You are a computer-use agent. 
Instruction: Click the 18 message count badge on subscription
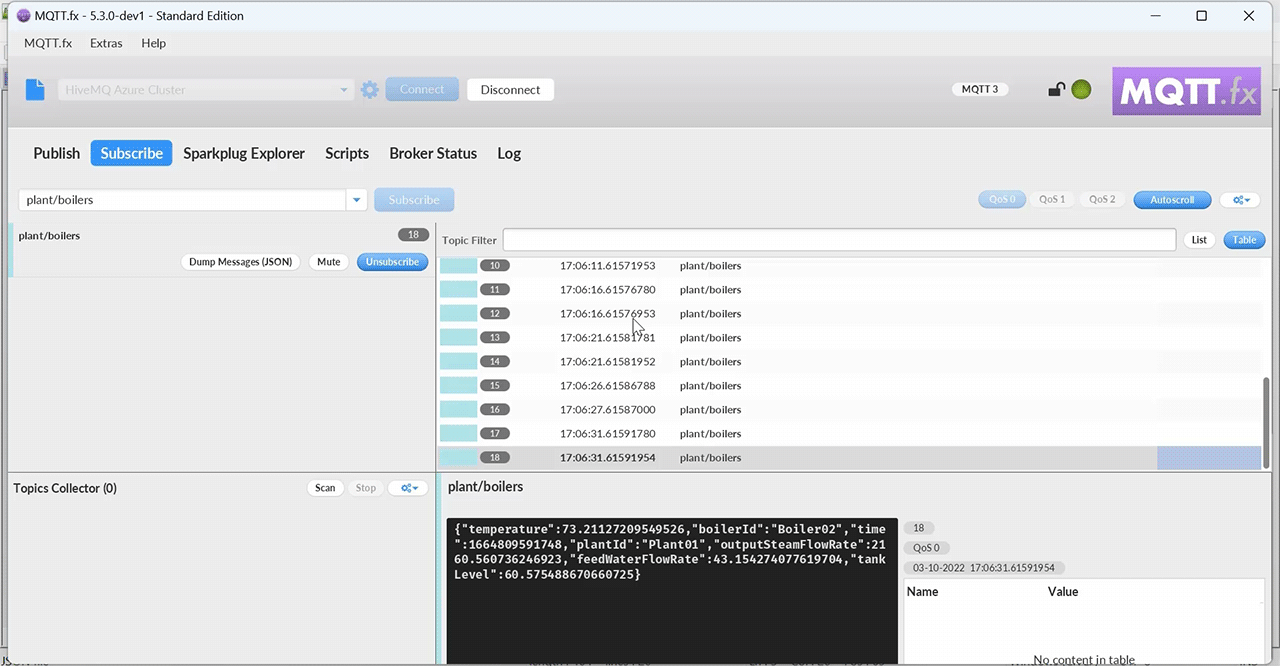[413, 235]
